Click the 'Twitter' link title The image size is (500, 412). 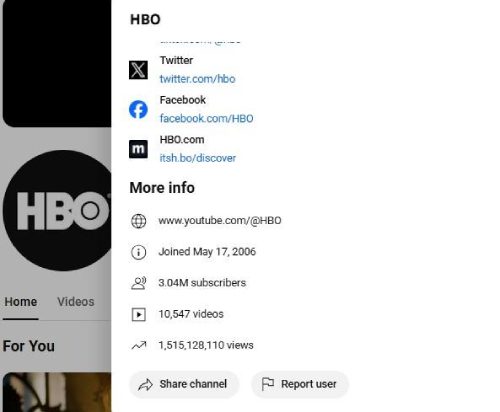[176, 60]
